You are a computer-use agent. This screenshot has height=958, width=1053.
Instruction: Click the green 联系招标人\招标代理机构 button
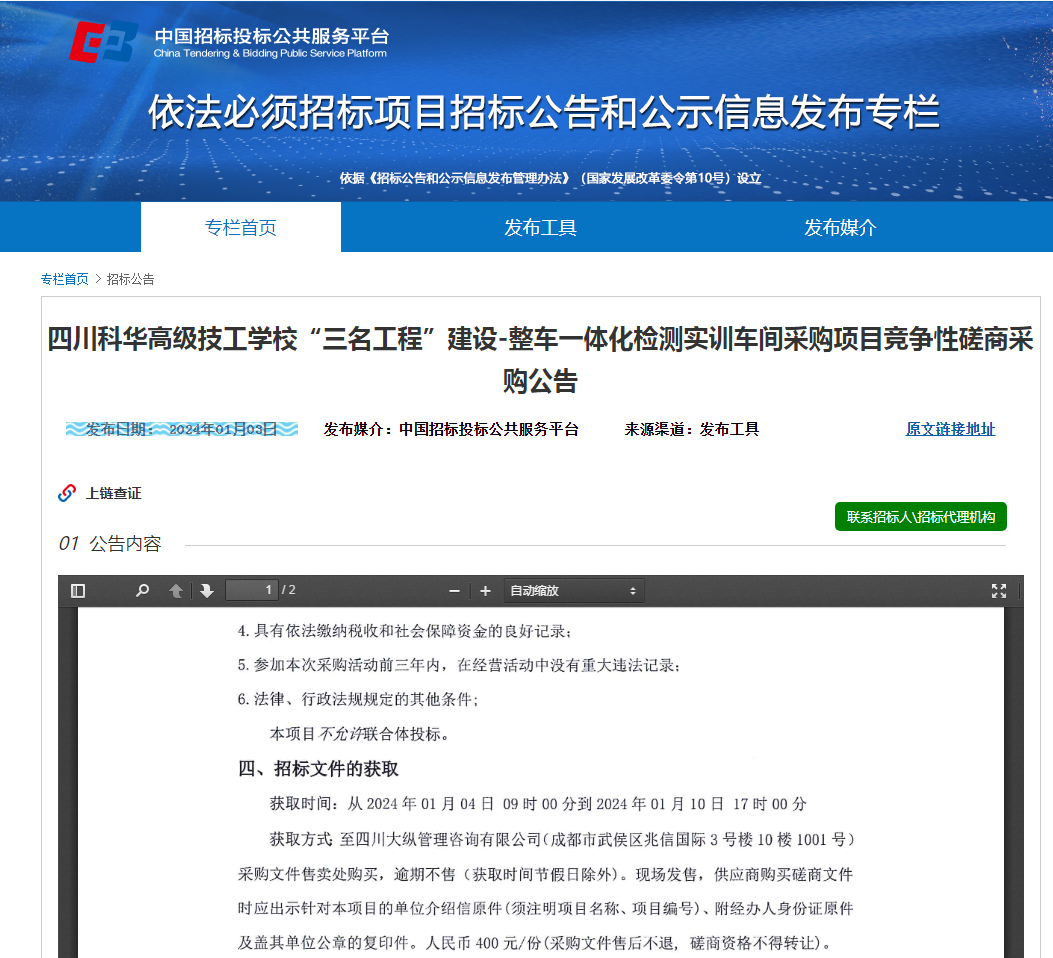[x=921, y=517]
